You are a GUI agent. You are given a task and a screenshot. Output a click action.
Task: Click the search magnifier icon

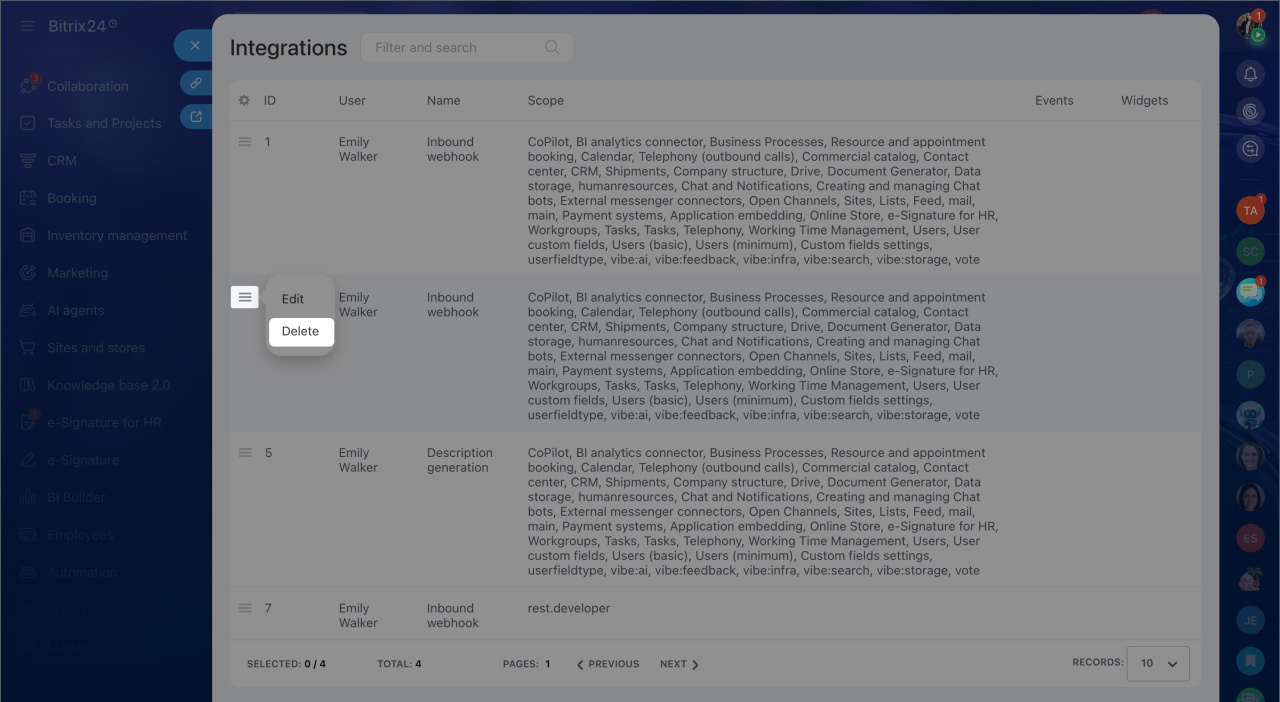coord(552,47)
